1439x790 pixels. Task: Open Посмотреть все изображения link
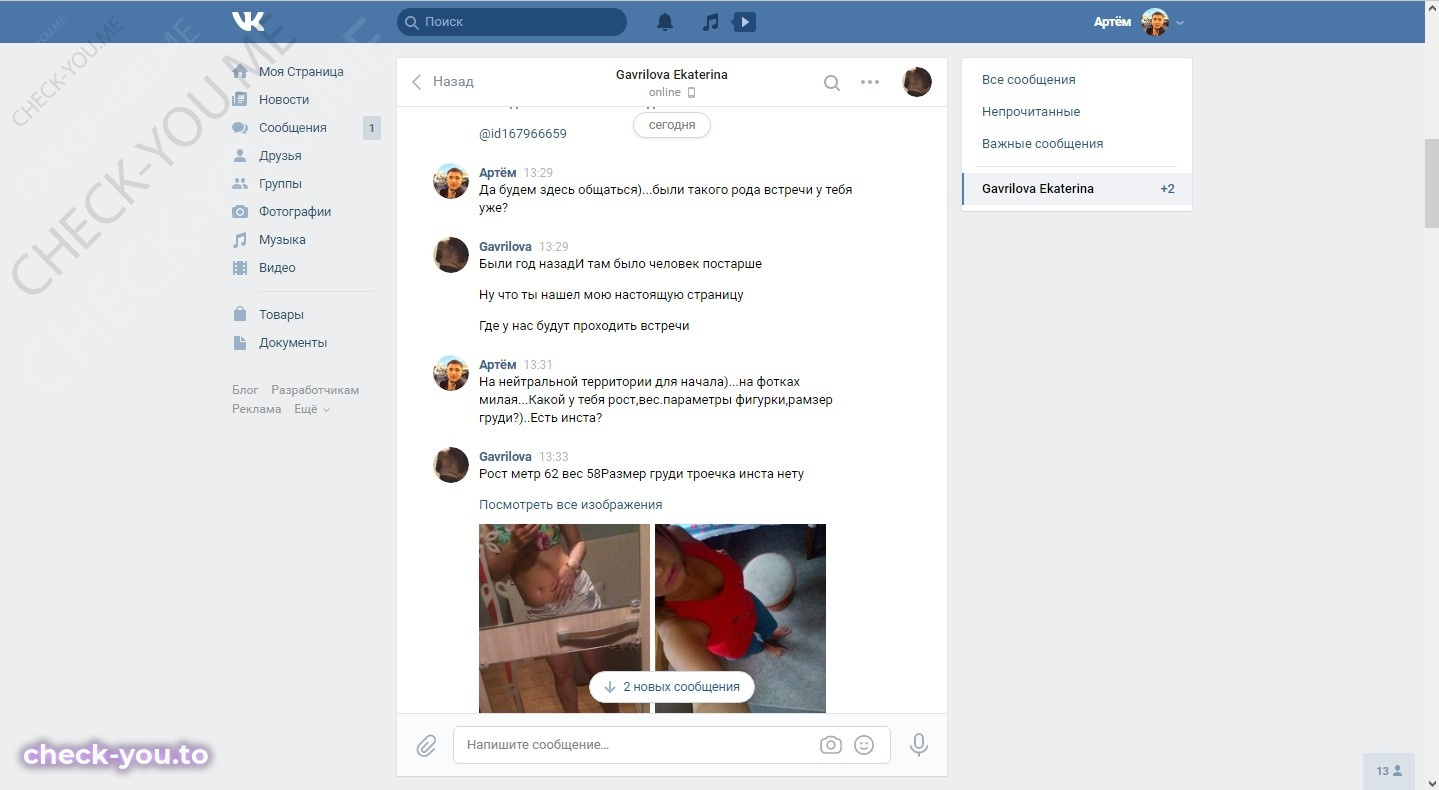(570, 505)
